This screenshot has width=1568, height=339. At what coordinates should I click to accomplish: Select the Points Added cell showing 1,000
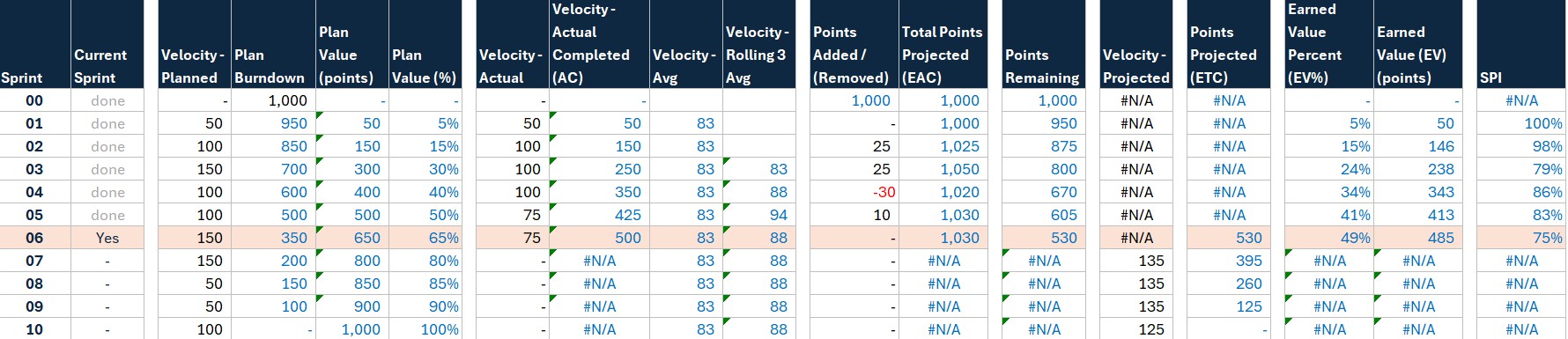click(x=854, y=100)
